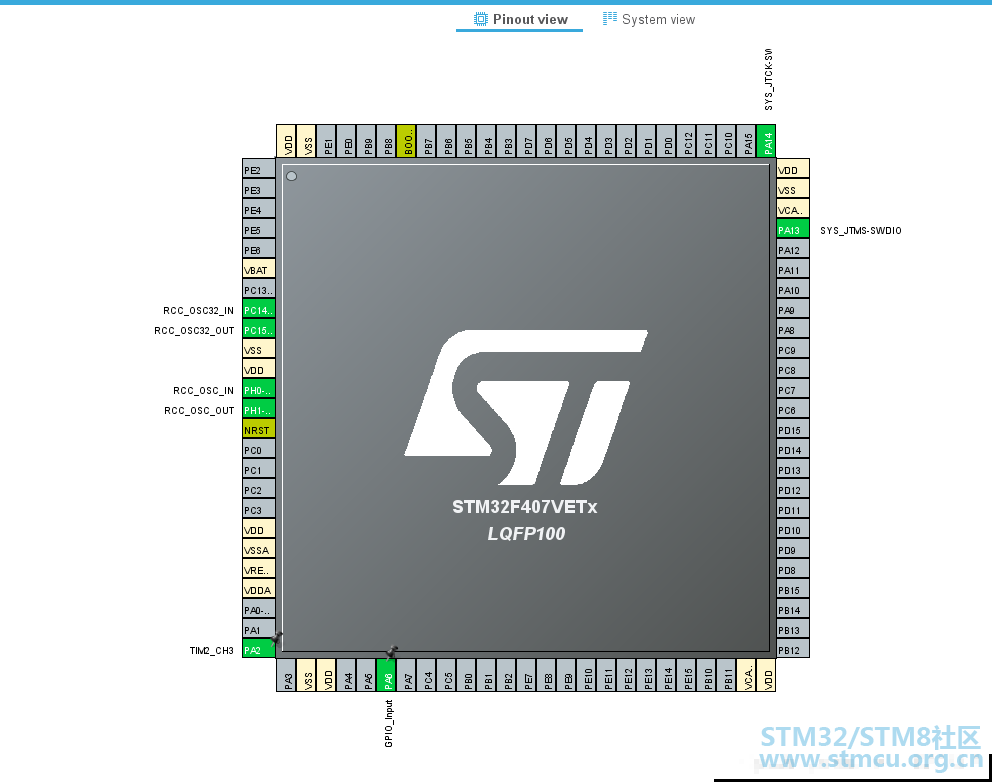Click pin PC13

pyautogui.click(x=259, y=290)
